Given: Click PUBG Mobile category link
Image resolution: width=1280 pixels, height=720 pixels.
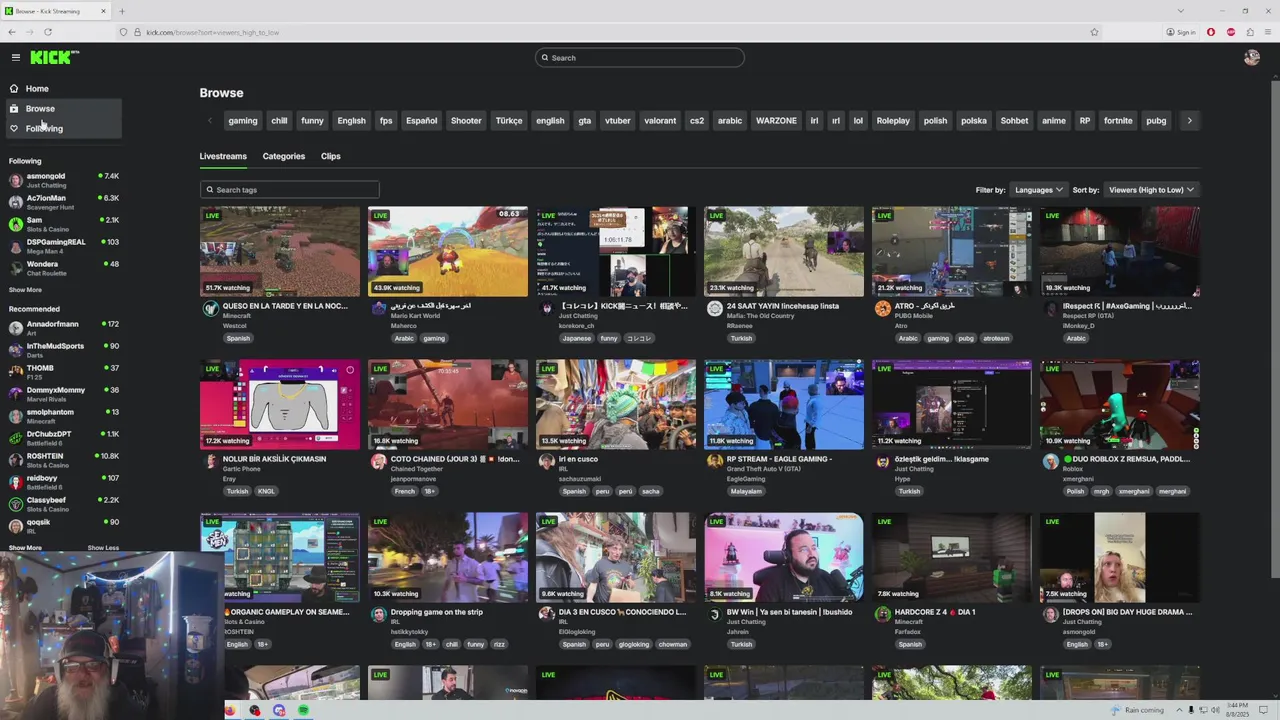Looking at the screenshot, I should 915,316.
